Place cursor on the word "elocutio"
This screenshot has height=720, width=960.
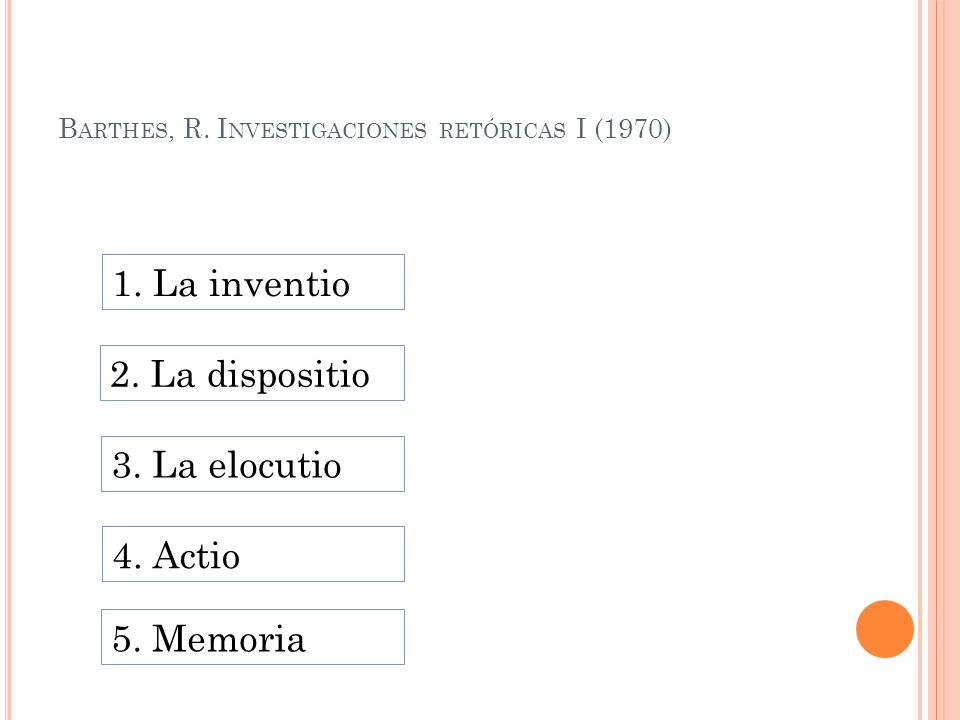pos(275,465)
